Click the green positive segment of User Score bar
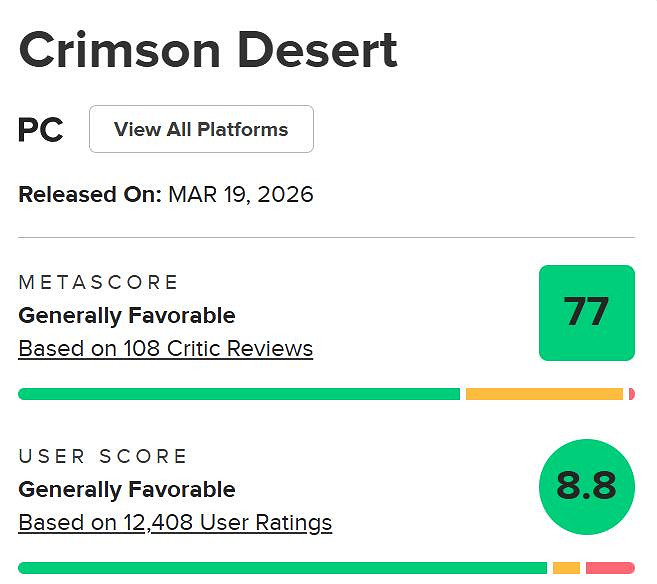 pyautogui.click(x=283, y=568)
